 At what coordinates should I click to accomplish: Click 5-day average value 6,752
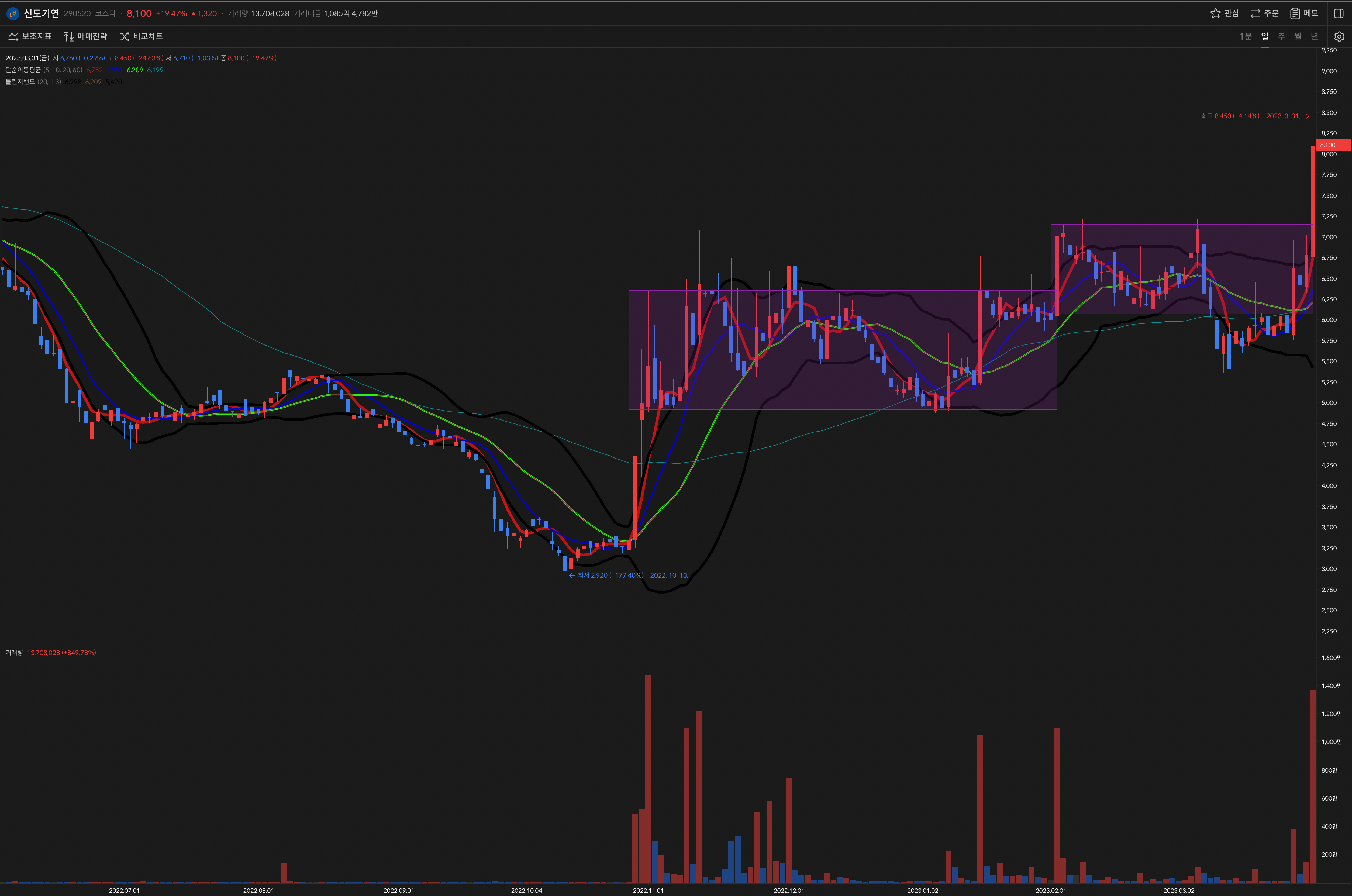(x=94, y=70)
